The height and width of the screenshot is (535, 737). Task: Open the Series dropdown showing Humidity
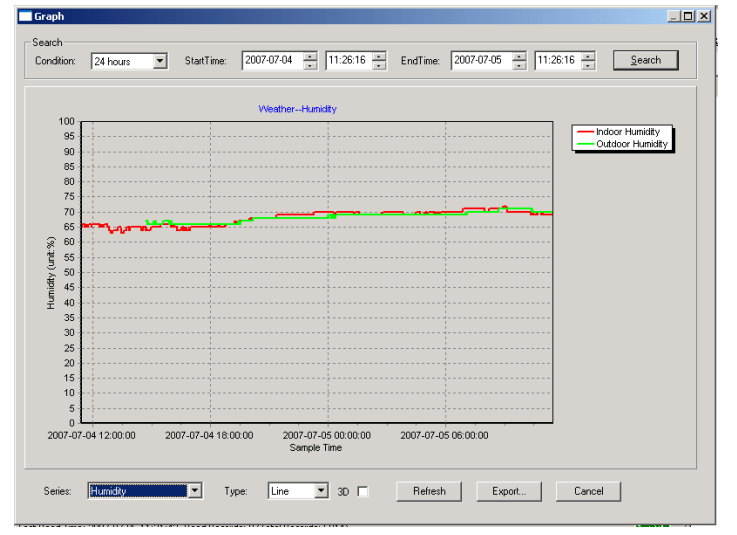(x=145, y=491)
